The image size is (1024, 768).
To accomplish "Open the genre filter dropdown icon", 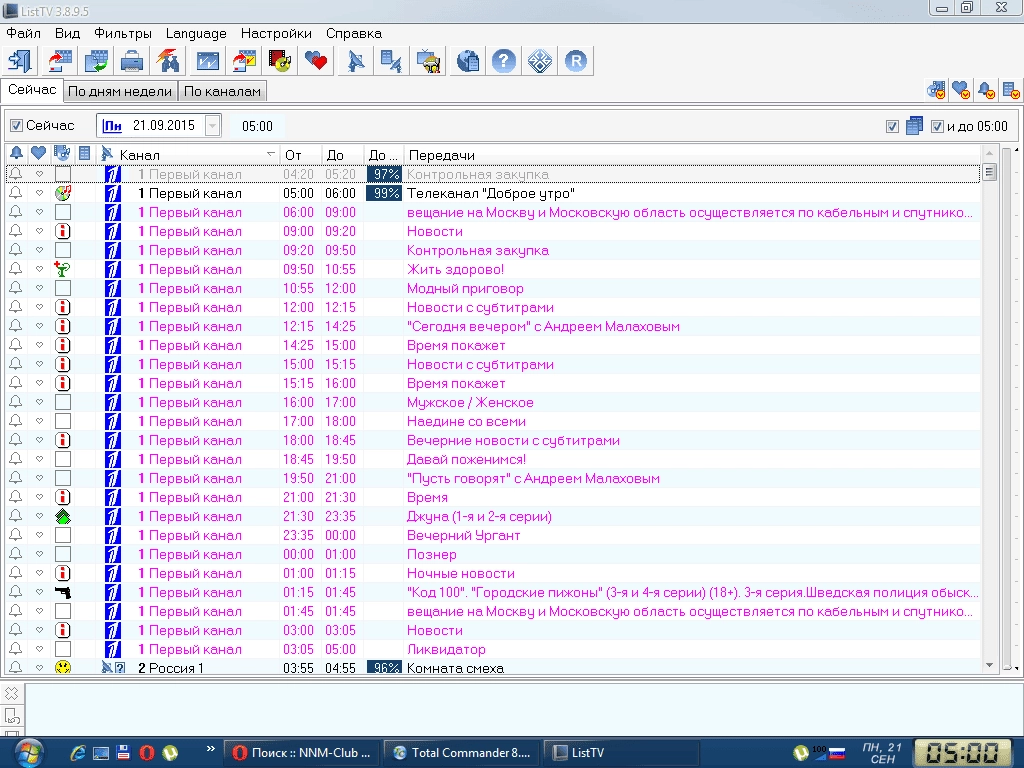I will (x=936, y=90).
